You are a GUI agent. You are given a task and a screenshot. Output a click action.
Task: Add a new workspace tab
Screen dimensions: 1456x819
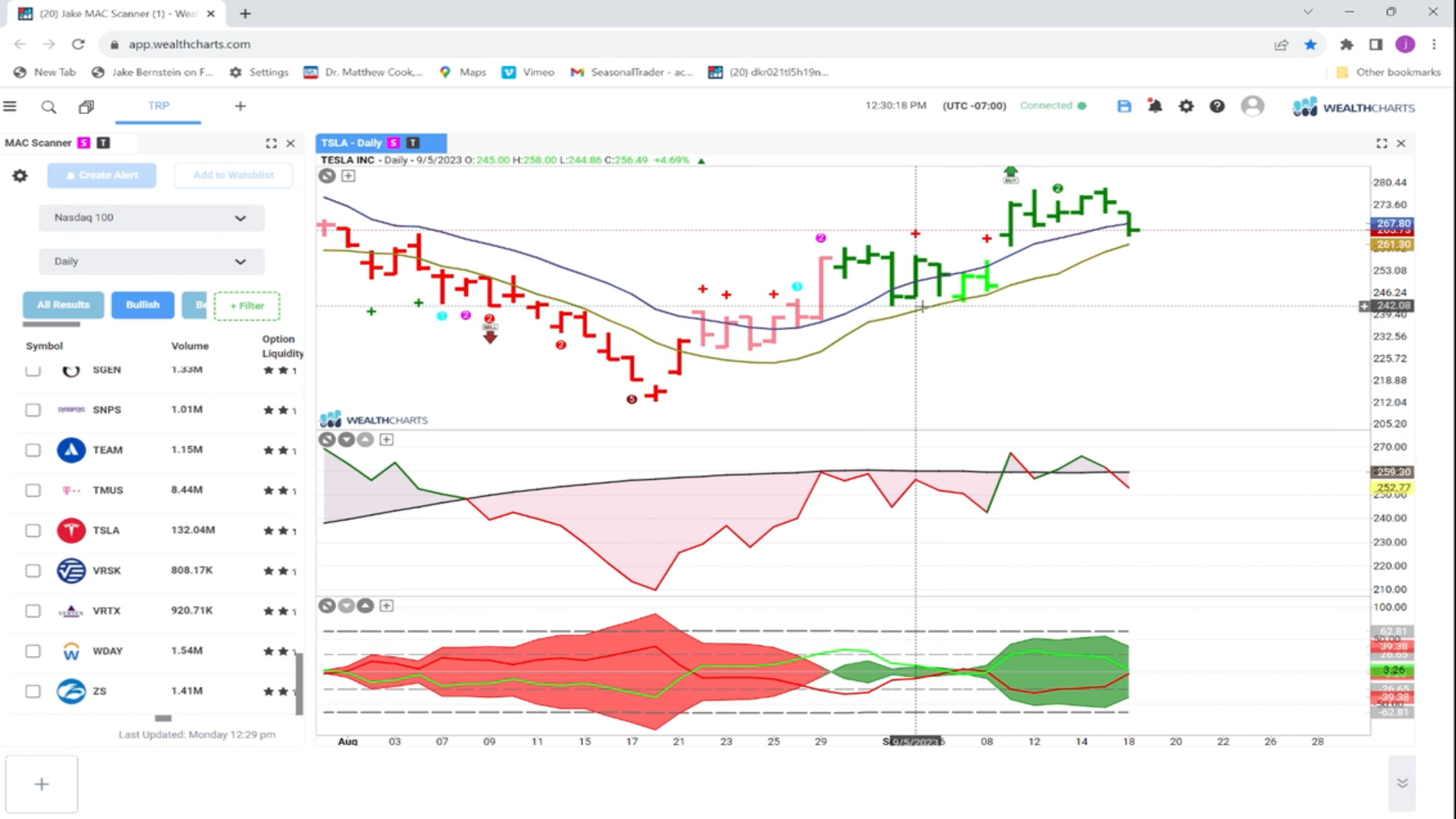(x=240, y=106)
